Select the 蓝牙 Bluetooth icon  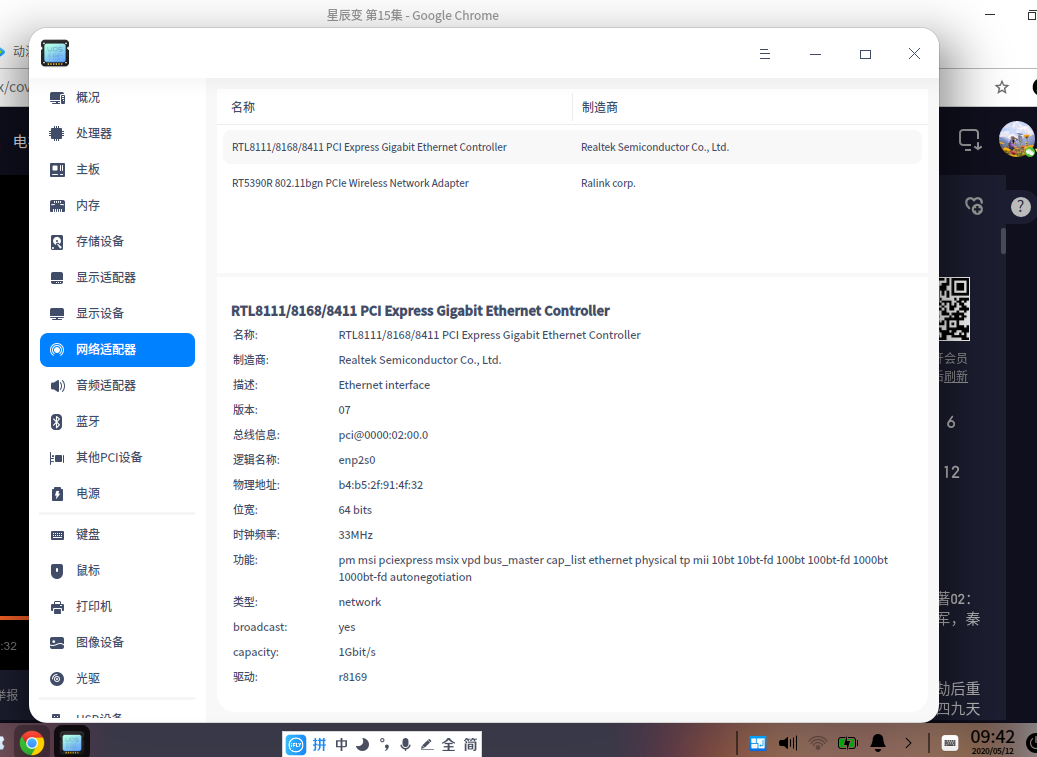(57, 422)
